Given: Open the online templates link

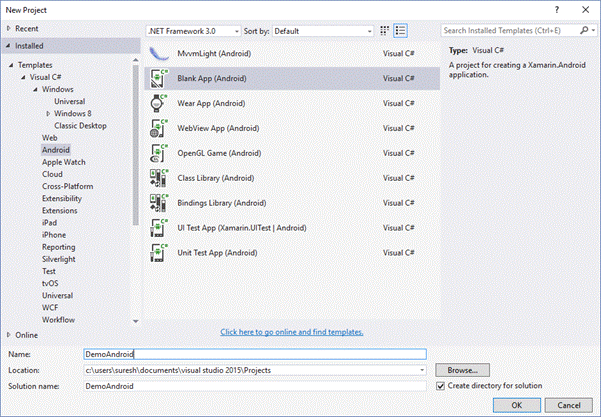Looking at the screenshot, I should pos(292,332).
